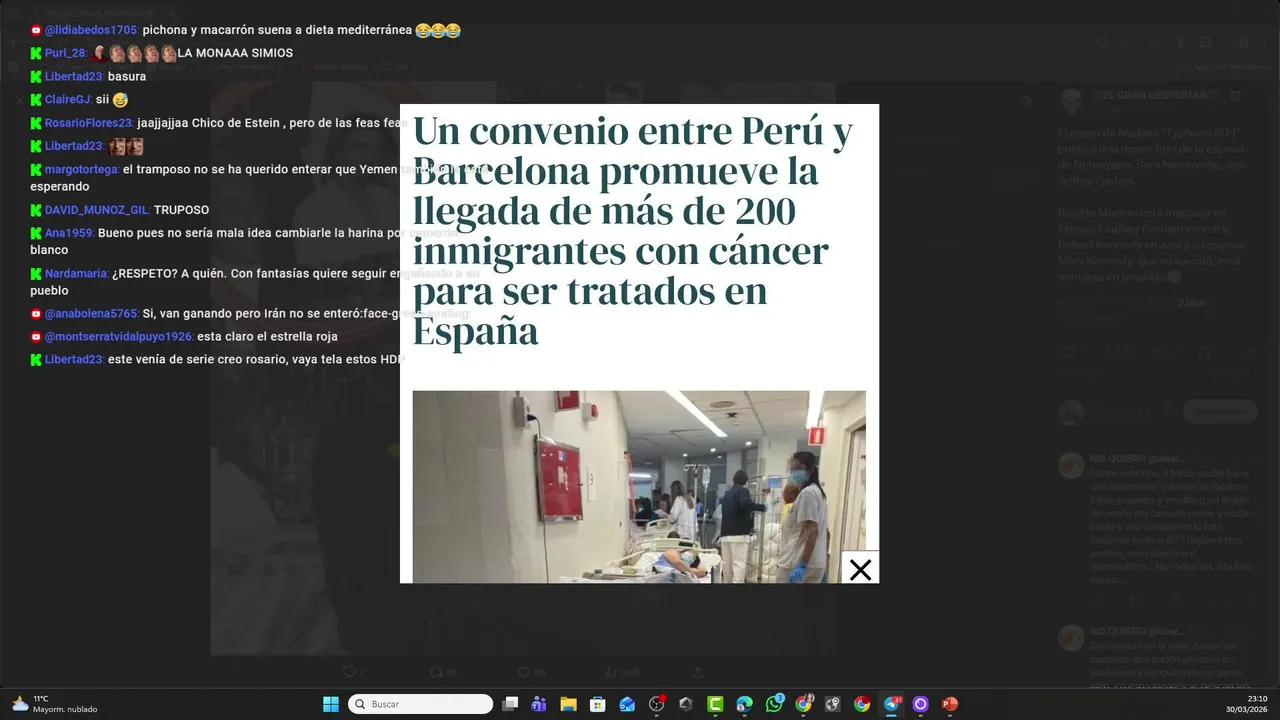
Task: Click chat username RosarioFlores23
Action: click(89, 123)
